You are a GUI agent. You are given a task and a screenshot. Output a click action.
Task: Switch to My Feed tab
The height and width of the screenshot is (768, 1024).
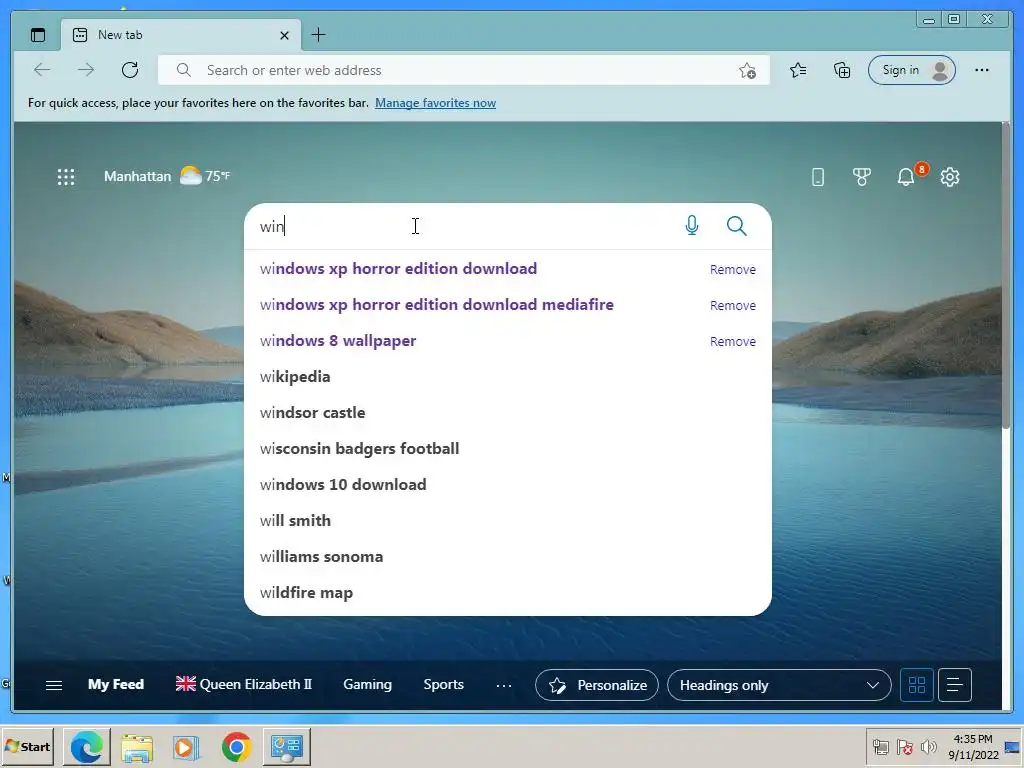(116, 684)
